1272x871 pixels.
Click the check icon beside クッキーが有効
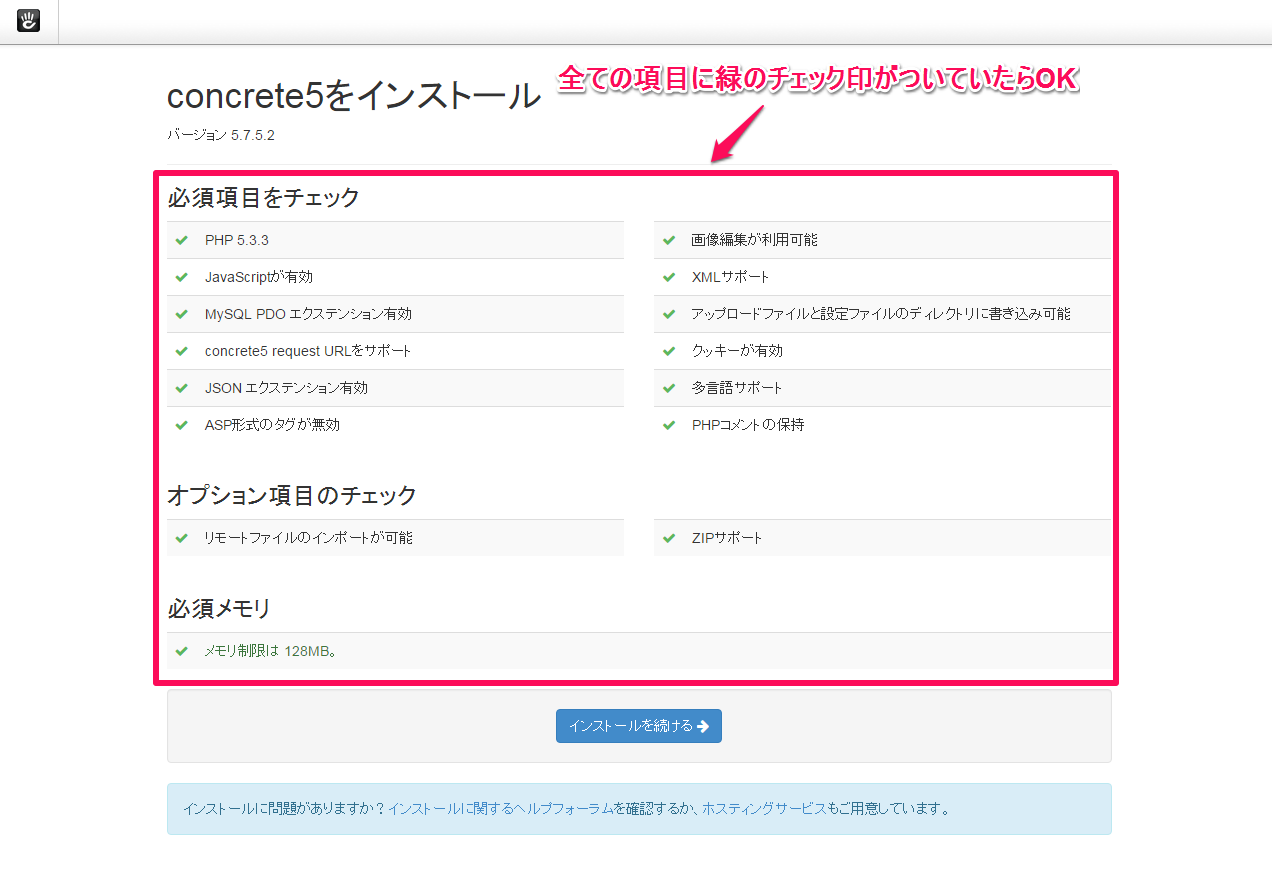669,351
